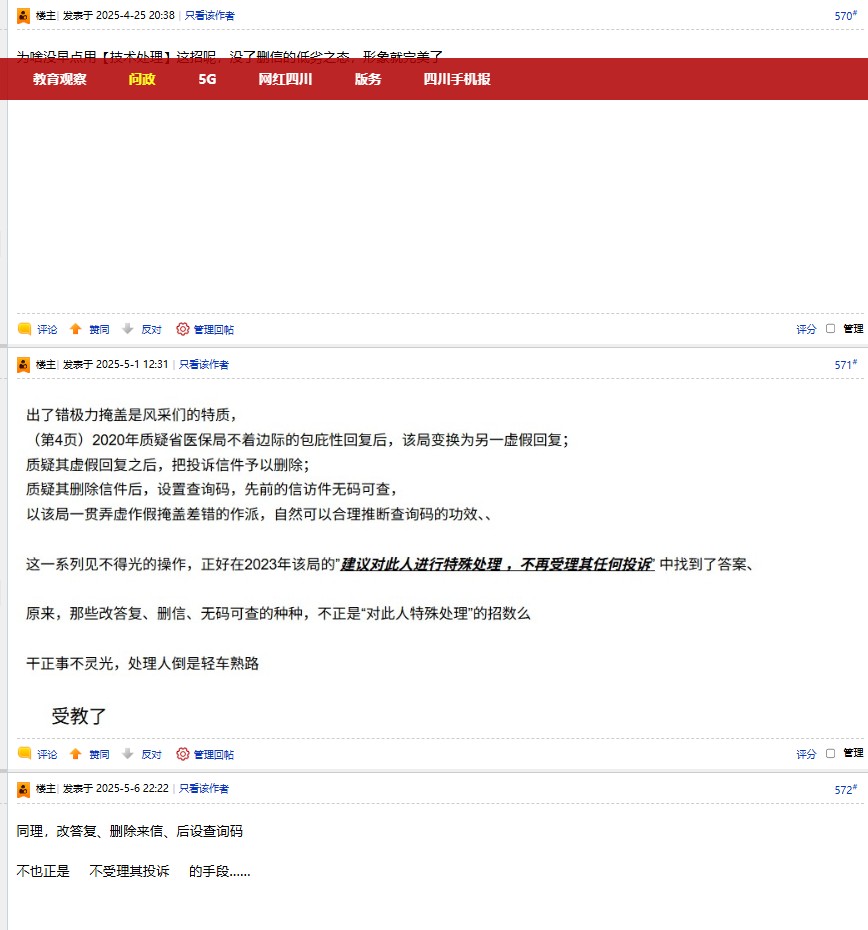The height and width of the screenshot is (930, 868).
Task: Open the 572# floor number link
Action: (845, 790)
